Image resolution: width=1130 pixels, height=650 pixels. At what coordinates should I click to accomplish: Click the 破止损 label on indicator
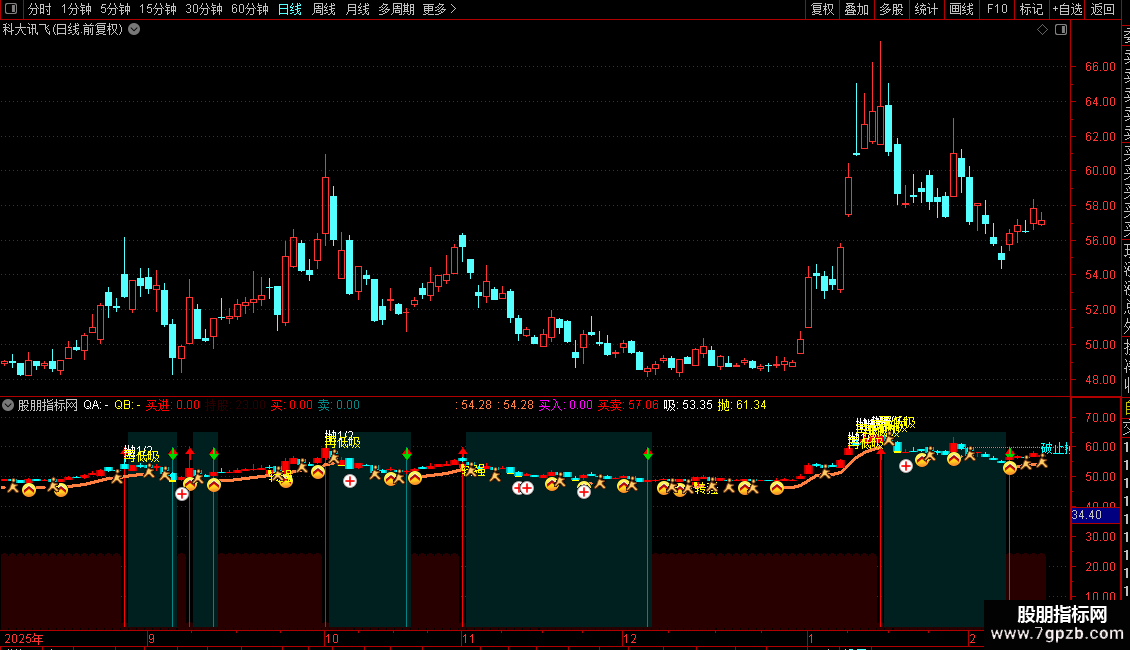coord(1056,448)
